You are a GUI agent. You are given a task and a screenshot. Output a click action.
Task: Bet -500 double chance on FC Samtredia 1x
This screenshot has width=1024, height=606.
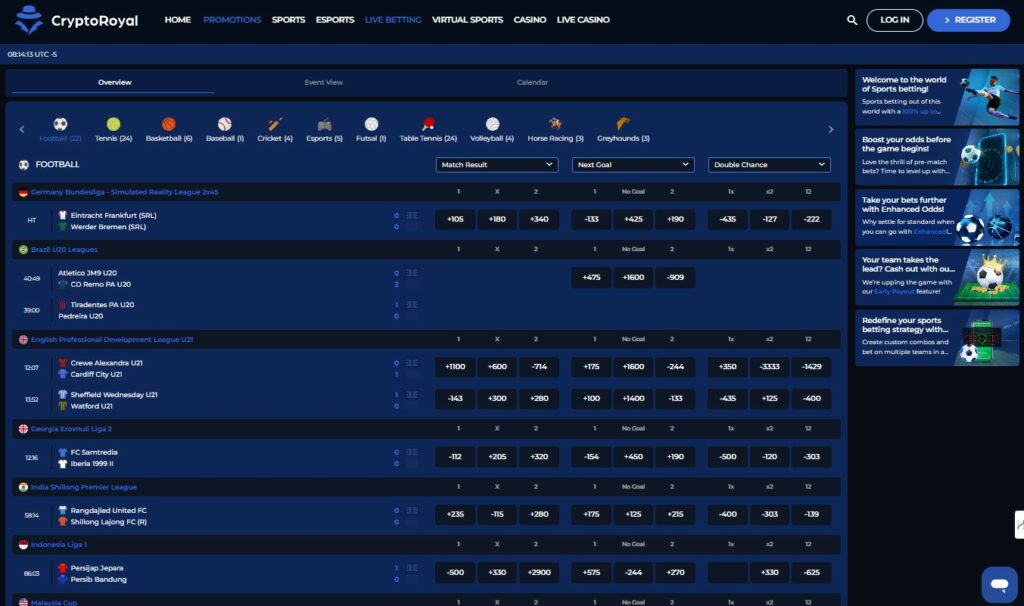[728, 457]
